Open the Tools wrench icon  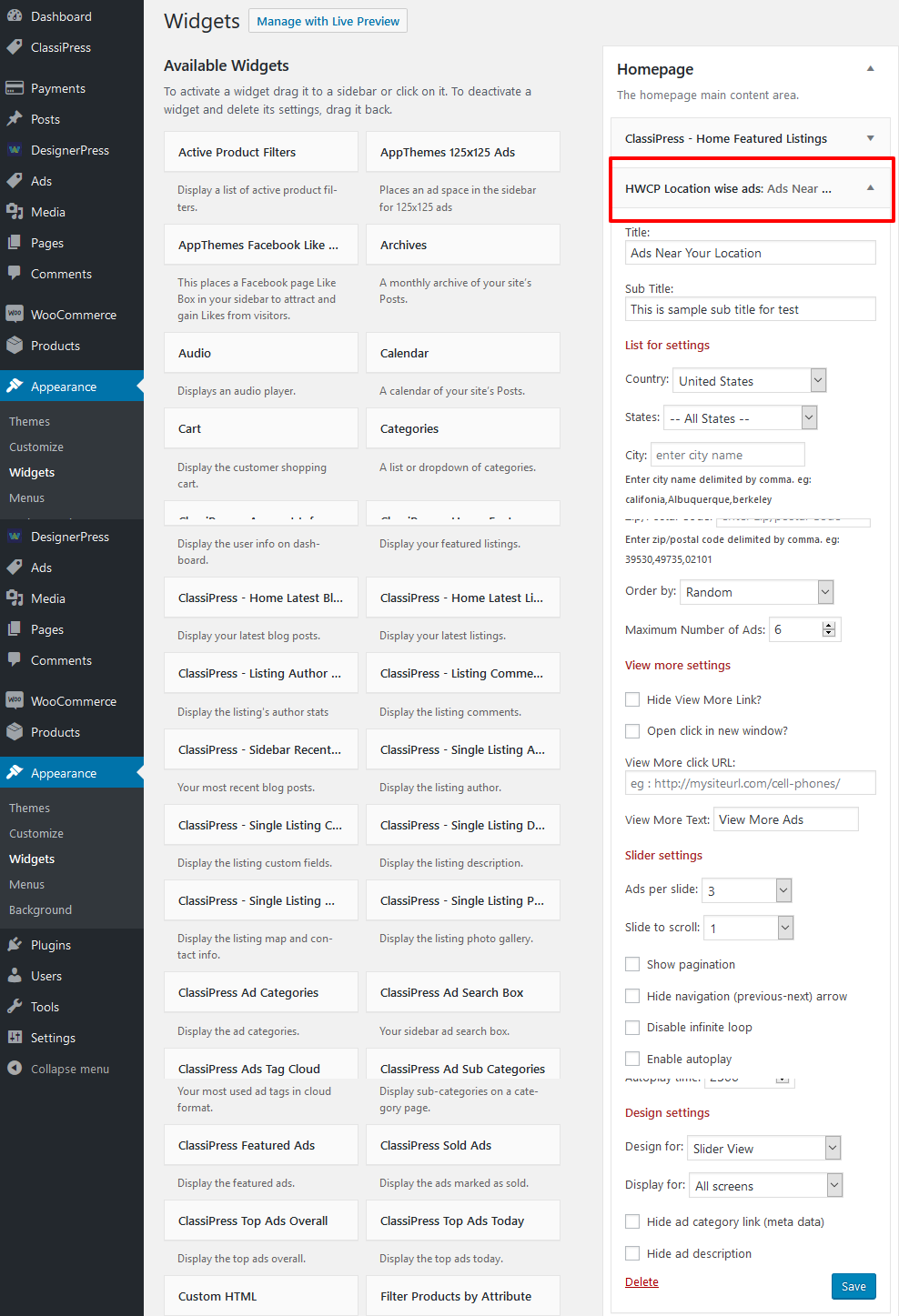15,1007
